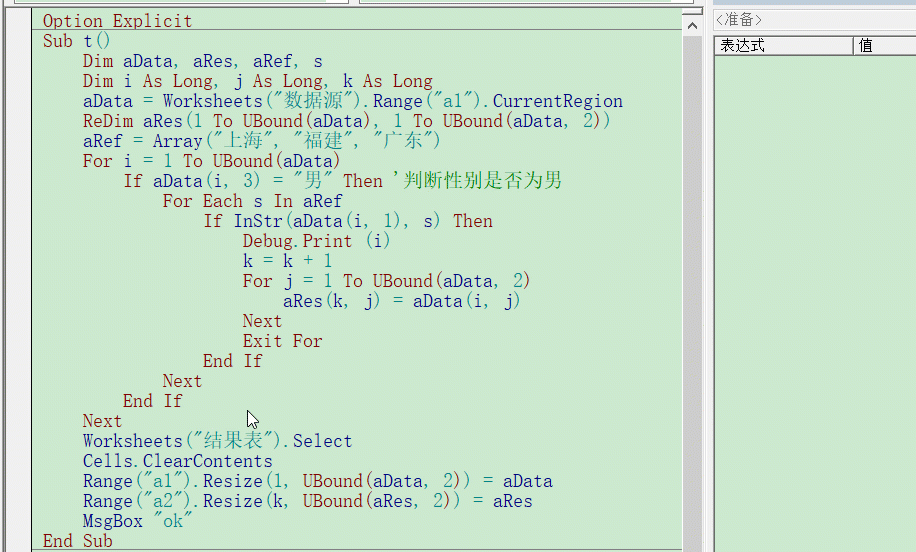Click the code window vertical scrollbar track

click(x=692, y=292)
